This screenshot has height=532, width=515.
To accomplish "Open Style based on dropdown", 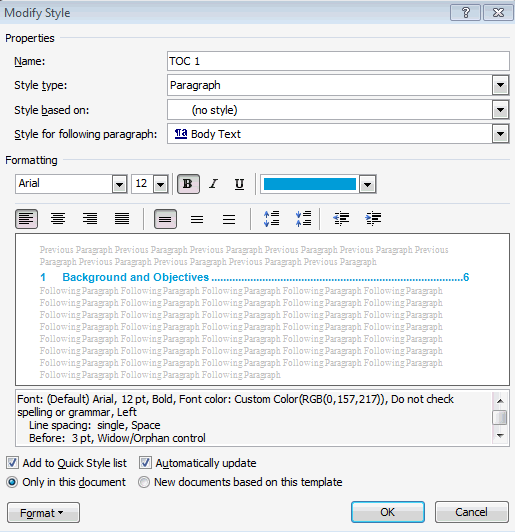I will pyautogui.click(x=500, y=110).
